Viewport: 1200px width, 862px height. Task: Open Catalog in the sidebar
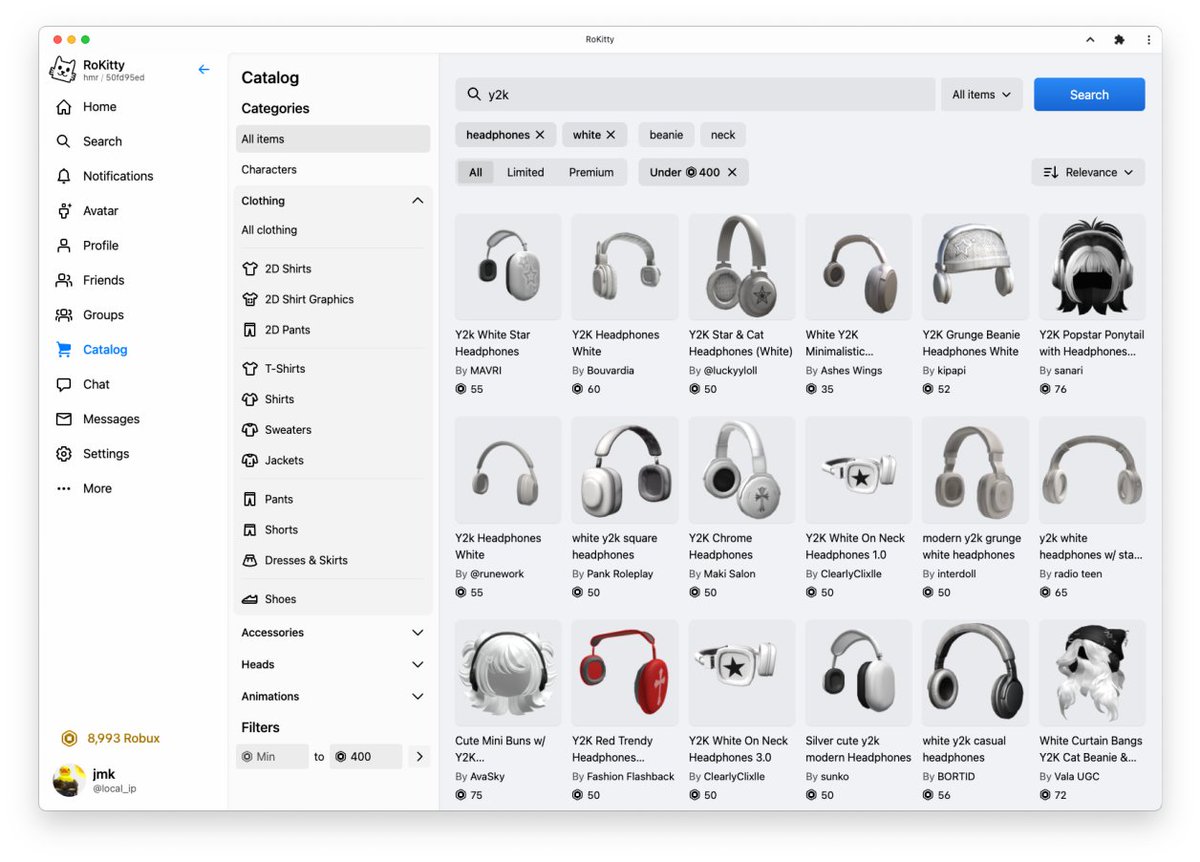tap(105, 350)
